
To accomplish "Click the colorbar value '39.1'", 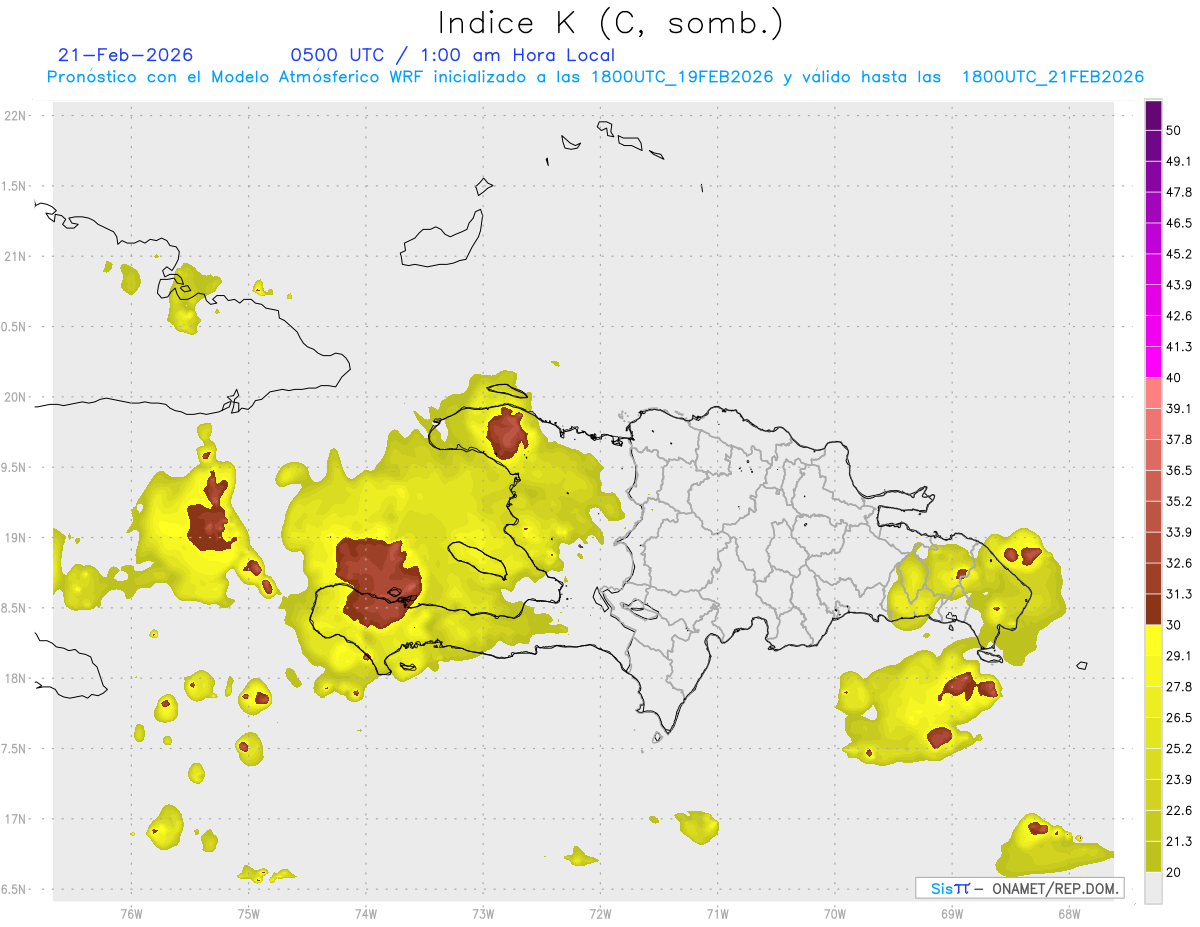I will tap(1179, 409).
